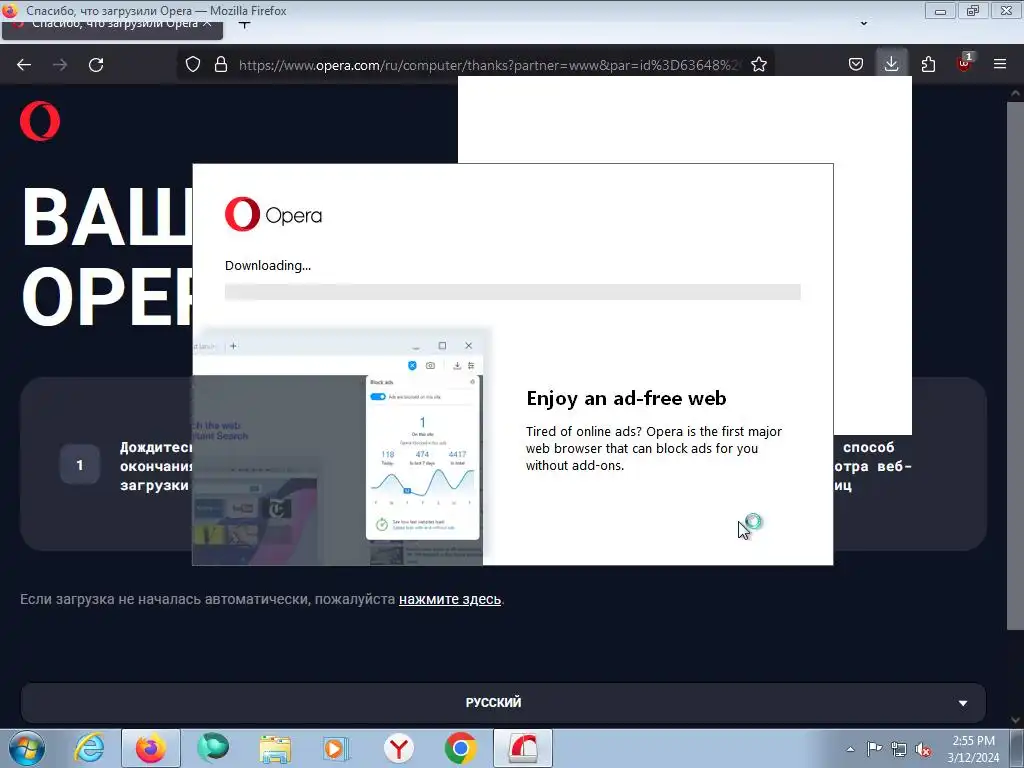Click the installer download progress bar
This screenshot has height=768, width=1024.
pyautogui.click(x=513, y=292)
